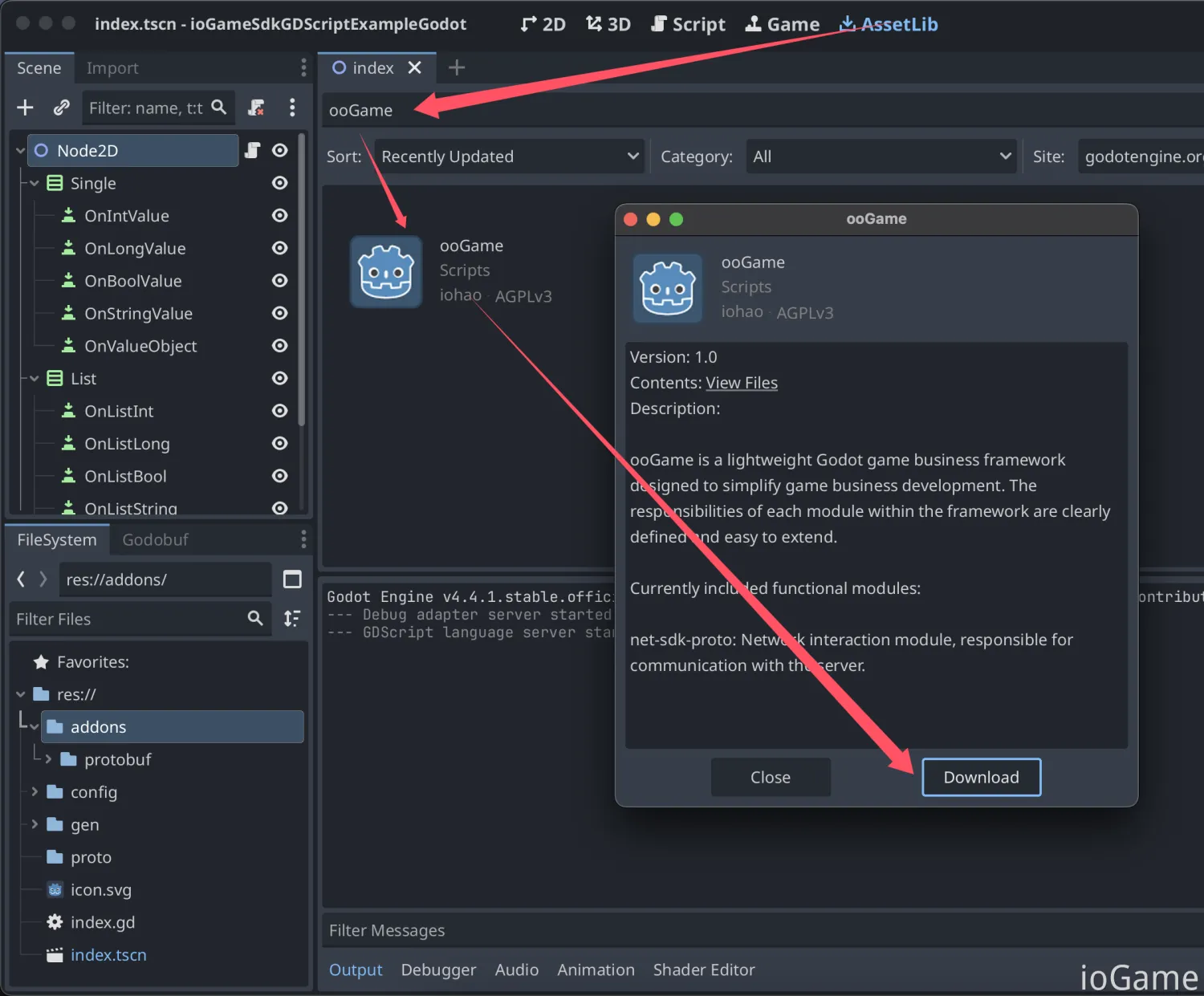Image resolution: width=1204 pixels, height=996 pixels.
Task: Click the Download button
Action: pyautogui.click(x=981, y=777)
